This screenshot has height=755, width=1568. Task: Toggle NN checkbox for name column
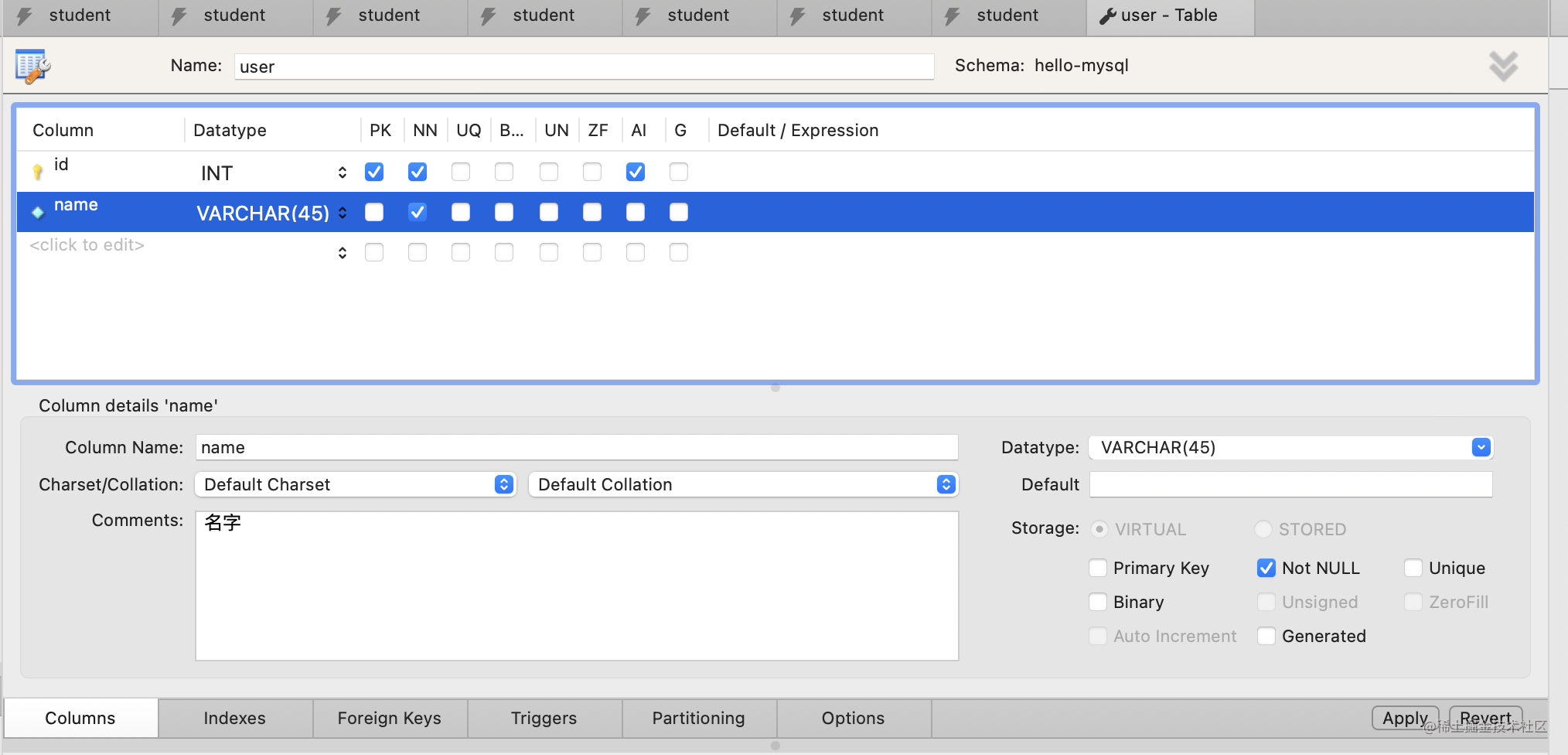[x=418, y=212]
